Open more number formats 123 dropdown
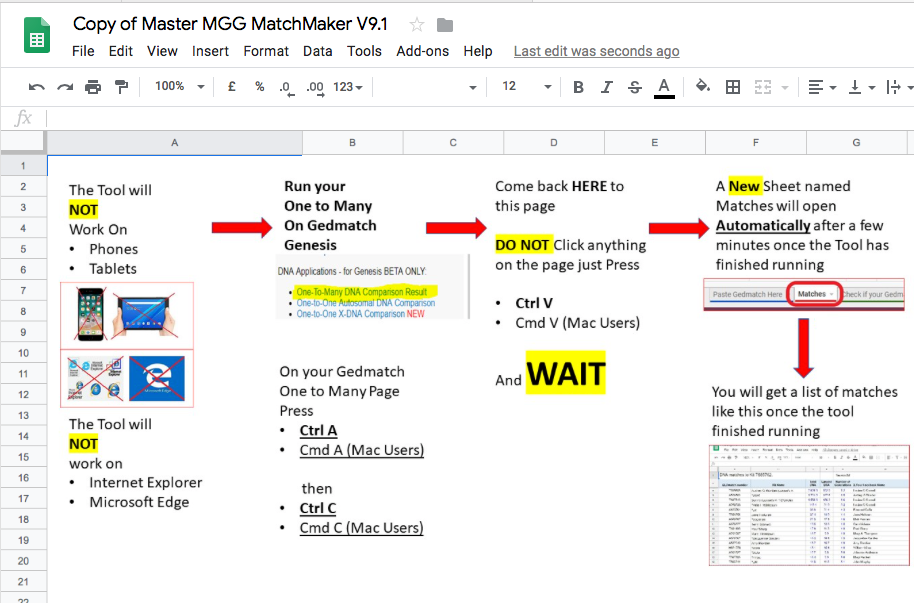914x603 pixels. coord(348,87)
